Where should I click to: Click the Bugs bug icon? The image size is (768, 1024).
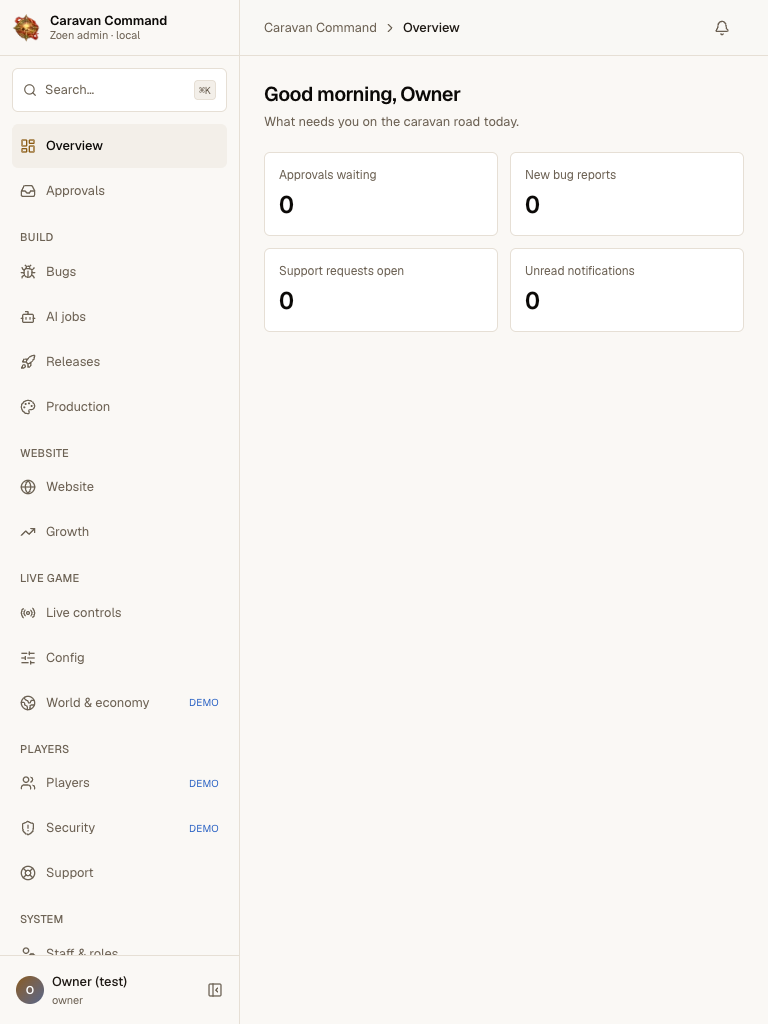28,272
